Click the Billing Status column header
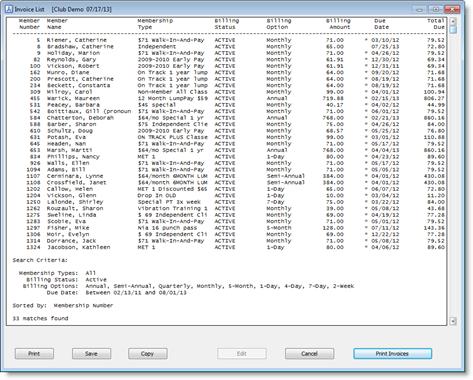 point(227,24)
